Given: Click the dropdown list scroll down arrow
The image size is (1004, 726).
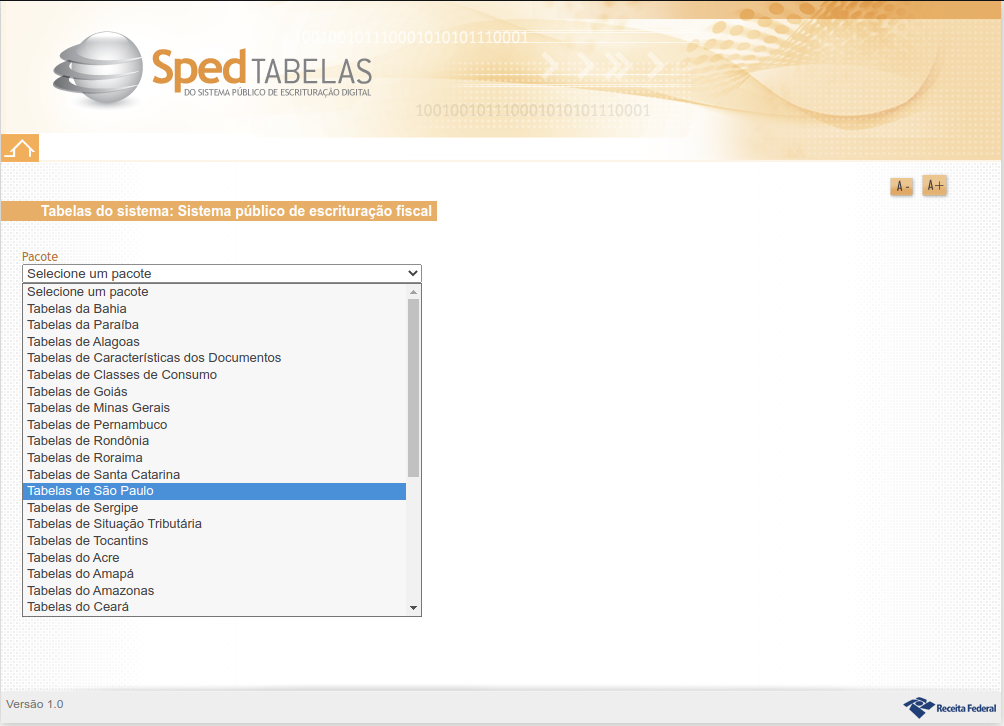Looking at the screenshot, I should 414,608.
